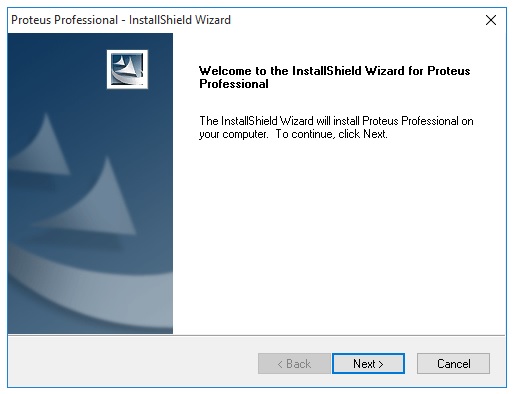This screenshot has width=513, height=394.
Task: Click the 'The InstallShield Wizard will install' paragraph
Action: pyautogui.click(x=336, y=127)
